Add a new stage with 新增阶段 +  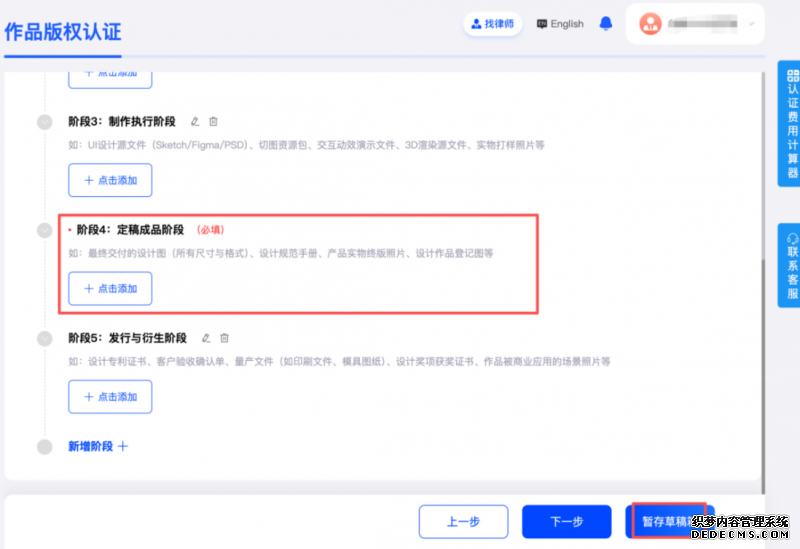98,446
